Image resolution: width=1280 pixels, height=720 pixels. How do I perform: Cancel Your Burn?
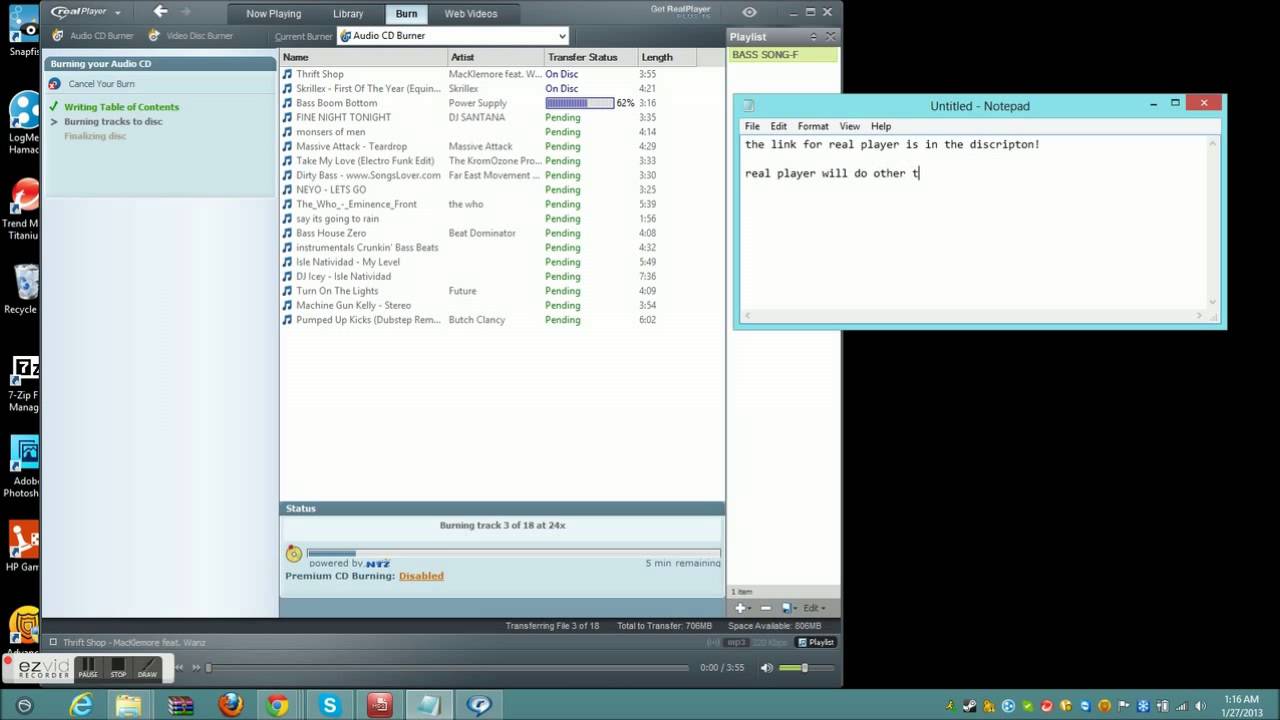click(x=92, y=84)
